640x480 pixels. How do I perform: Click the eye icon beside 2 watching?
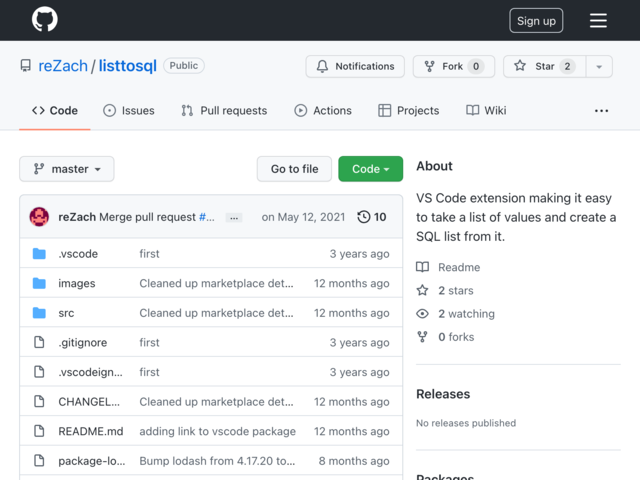coord(422,313)
